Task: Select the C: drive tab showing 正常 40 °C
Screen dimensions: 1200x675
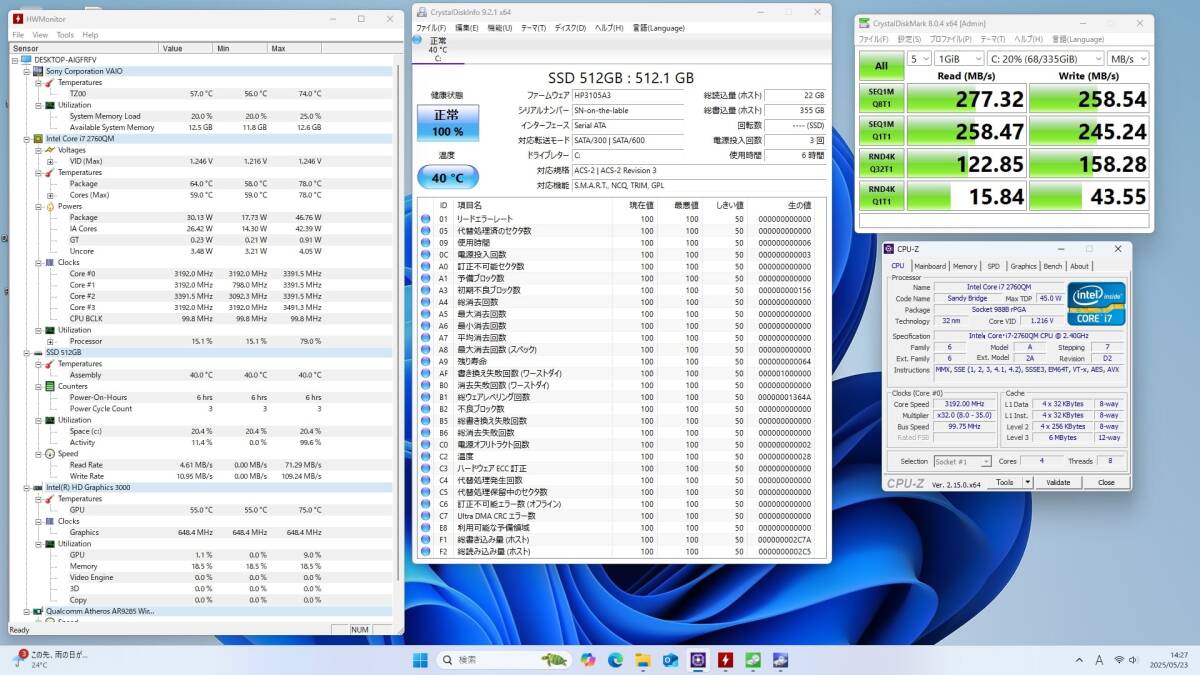Action: click(437, 48)
